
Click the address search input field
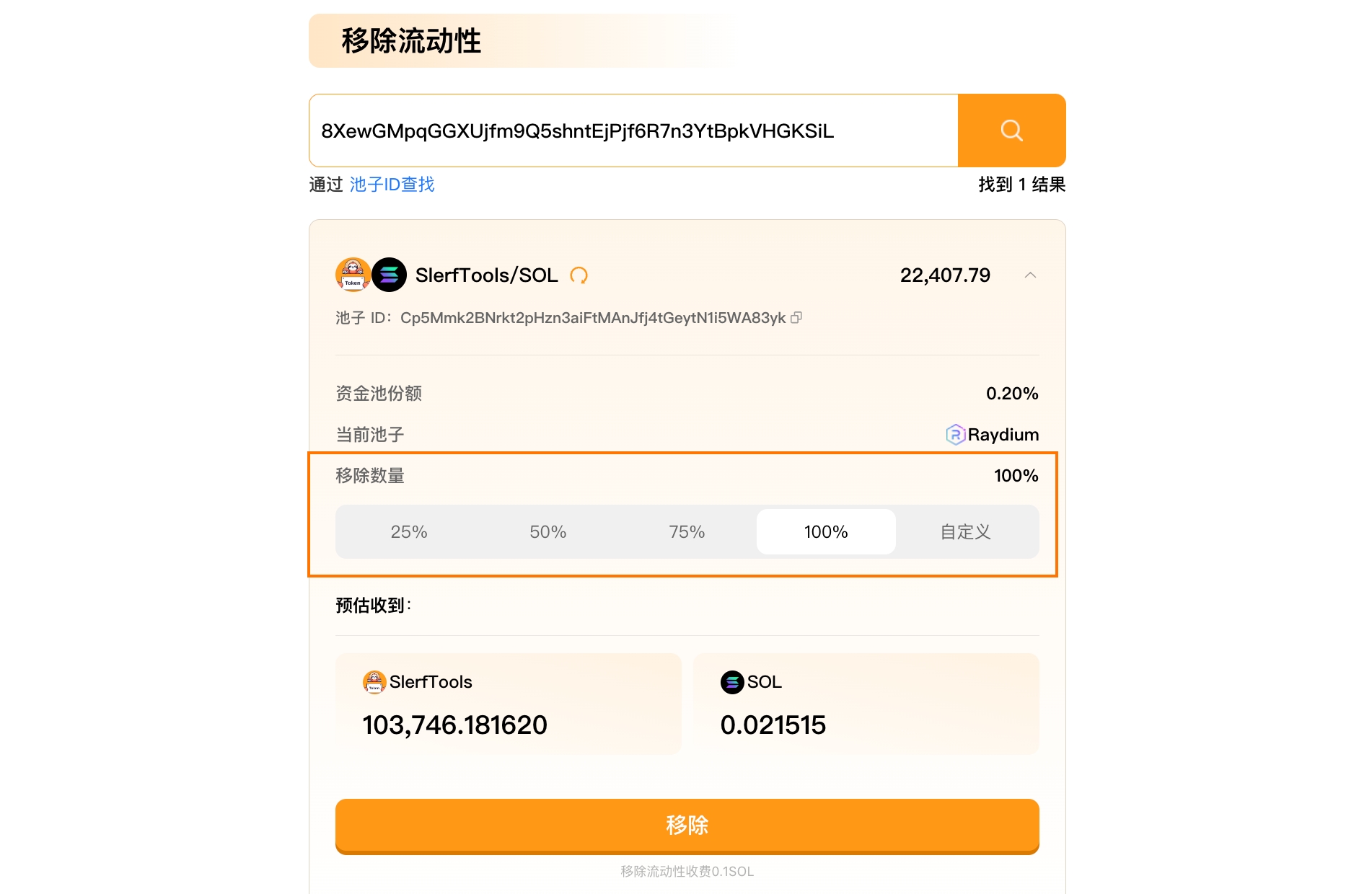click(633, 130)
